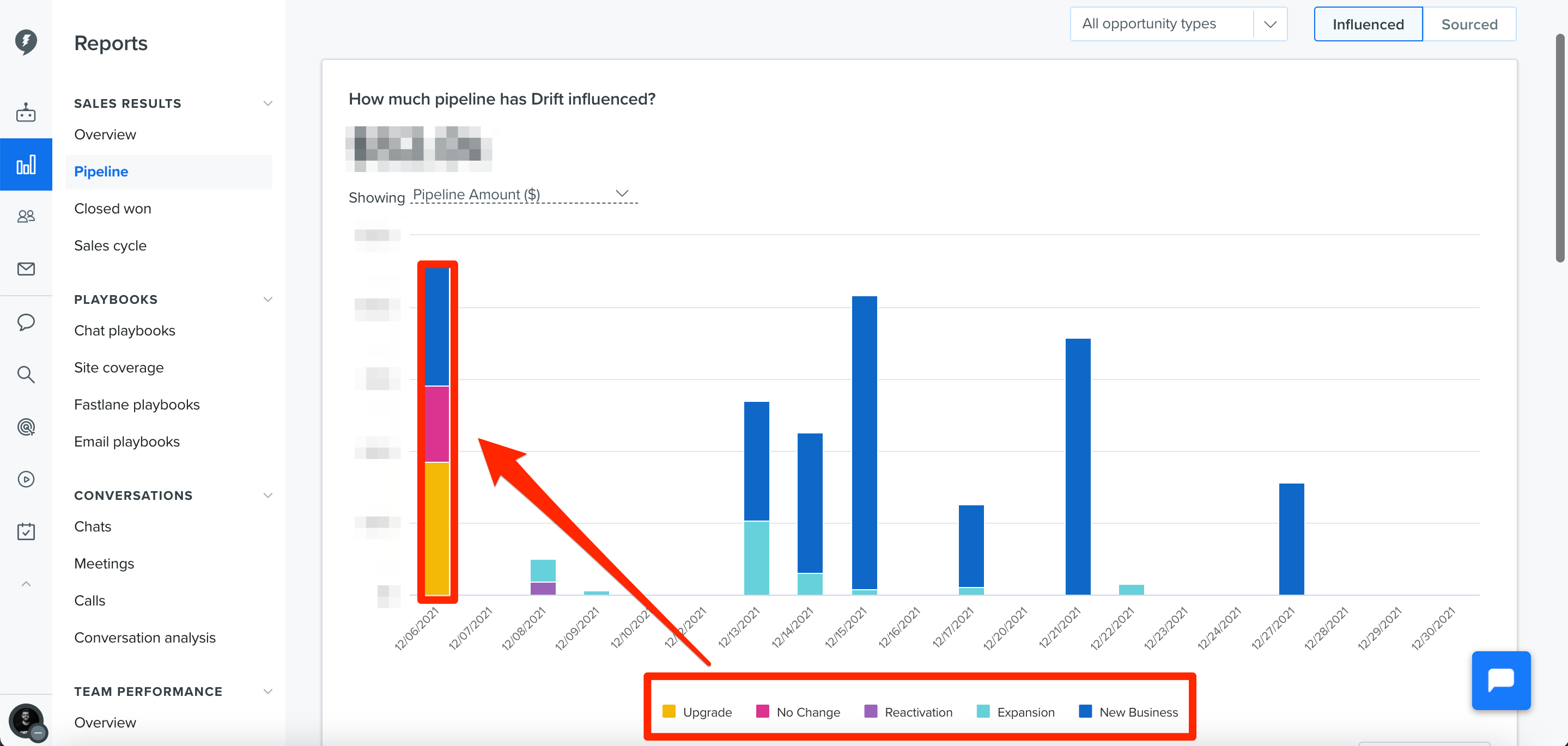Open Email playbooks report
1568x746 pixels.
126,442
